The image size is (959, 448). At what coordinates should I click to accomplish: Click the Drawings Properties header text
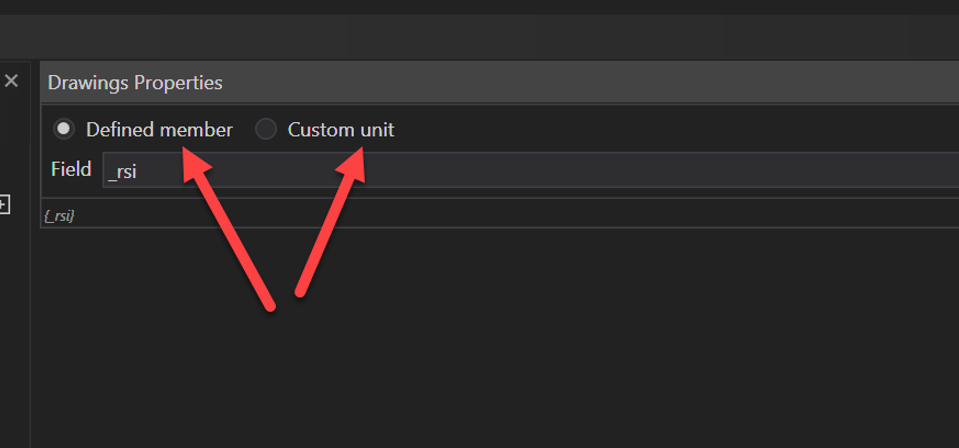(x=135, y=82)
